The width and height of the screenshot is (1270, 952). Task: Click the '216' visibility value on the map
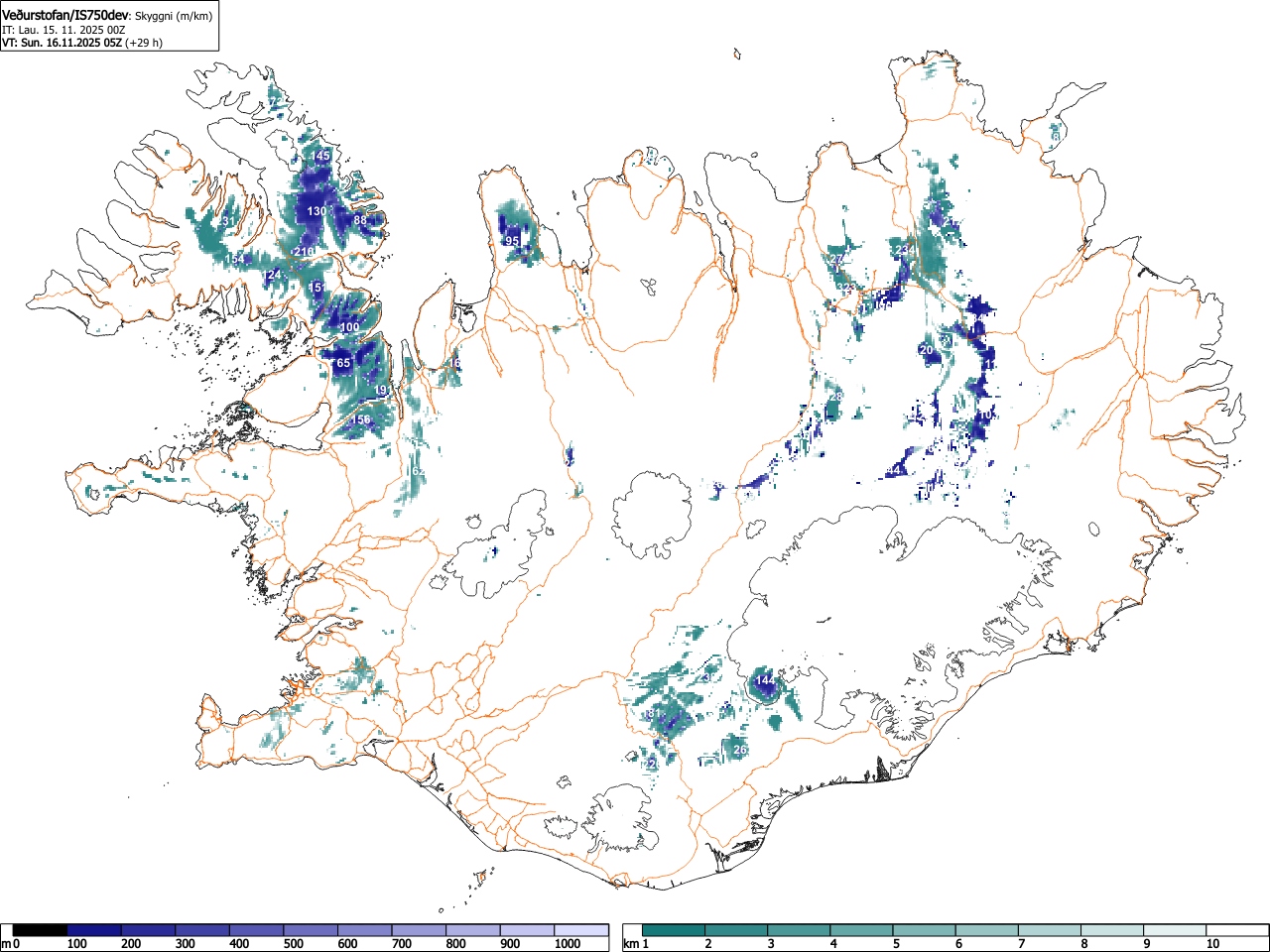click(x=304, y=252)
